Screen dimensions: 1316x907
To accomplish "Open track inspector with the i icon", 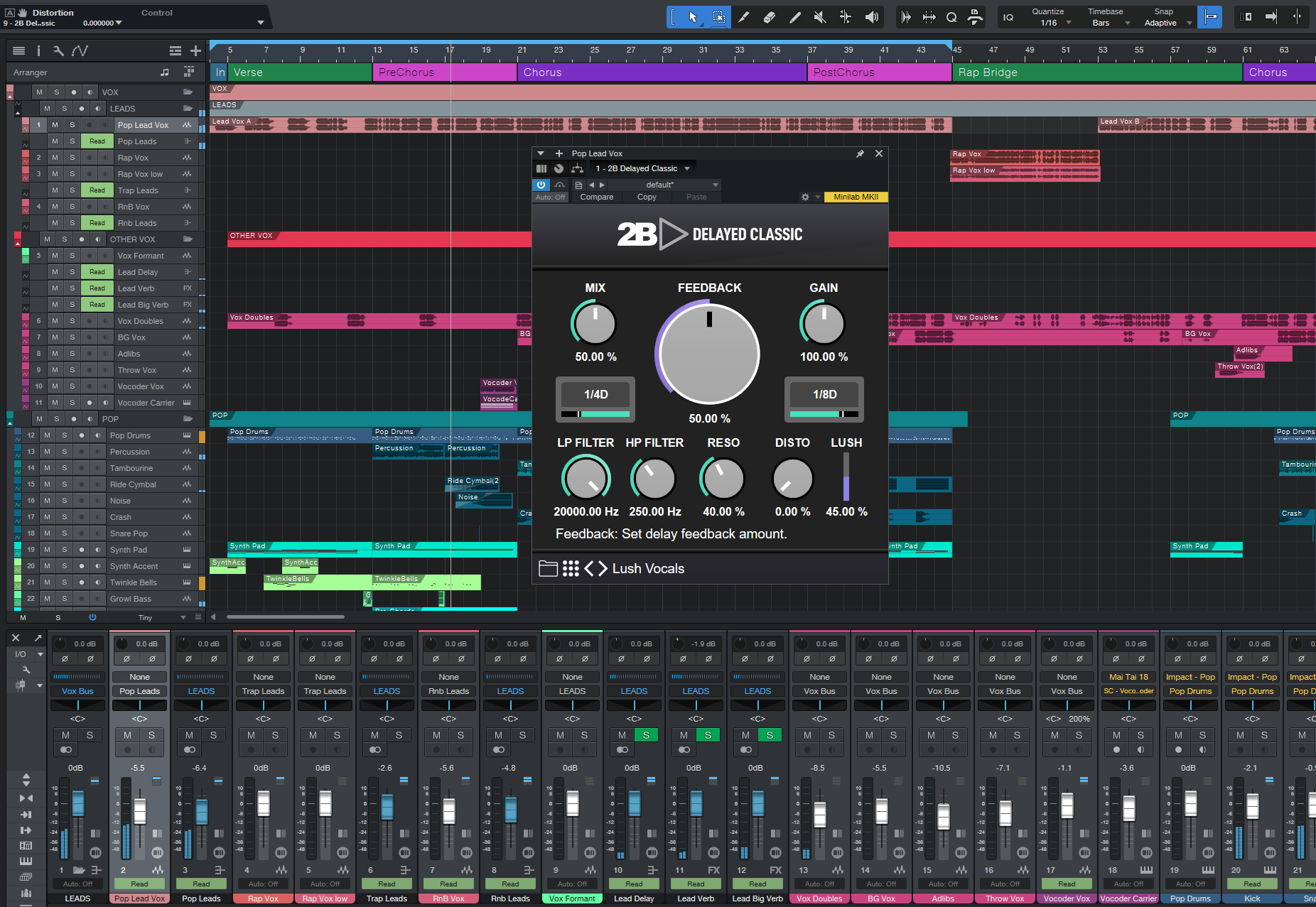I will (38, 50).
